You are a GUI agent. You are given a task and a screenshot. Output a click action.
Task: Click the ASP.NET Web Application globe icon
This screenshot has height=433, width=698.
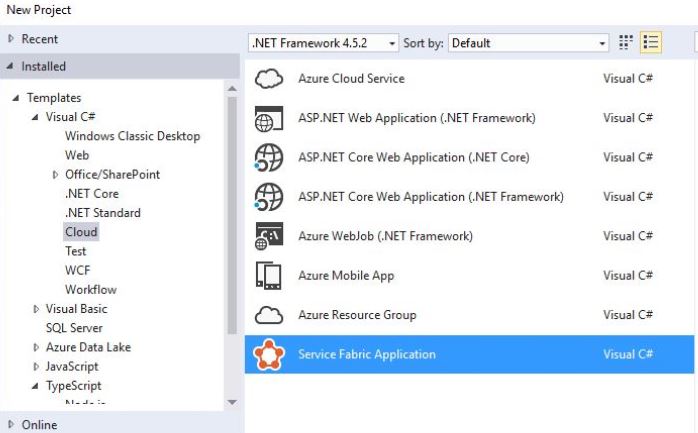tap(270, 118)
